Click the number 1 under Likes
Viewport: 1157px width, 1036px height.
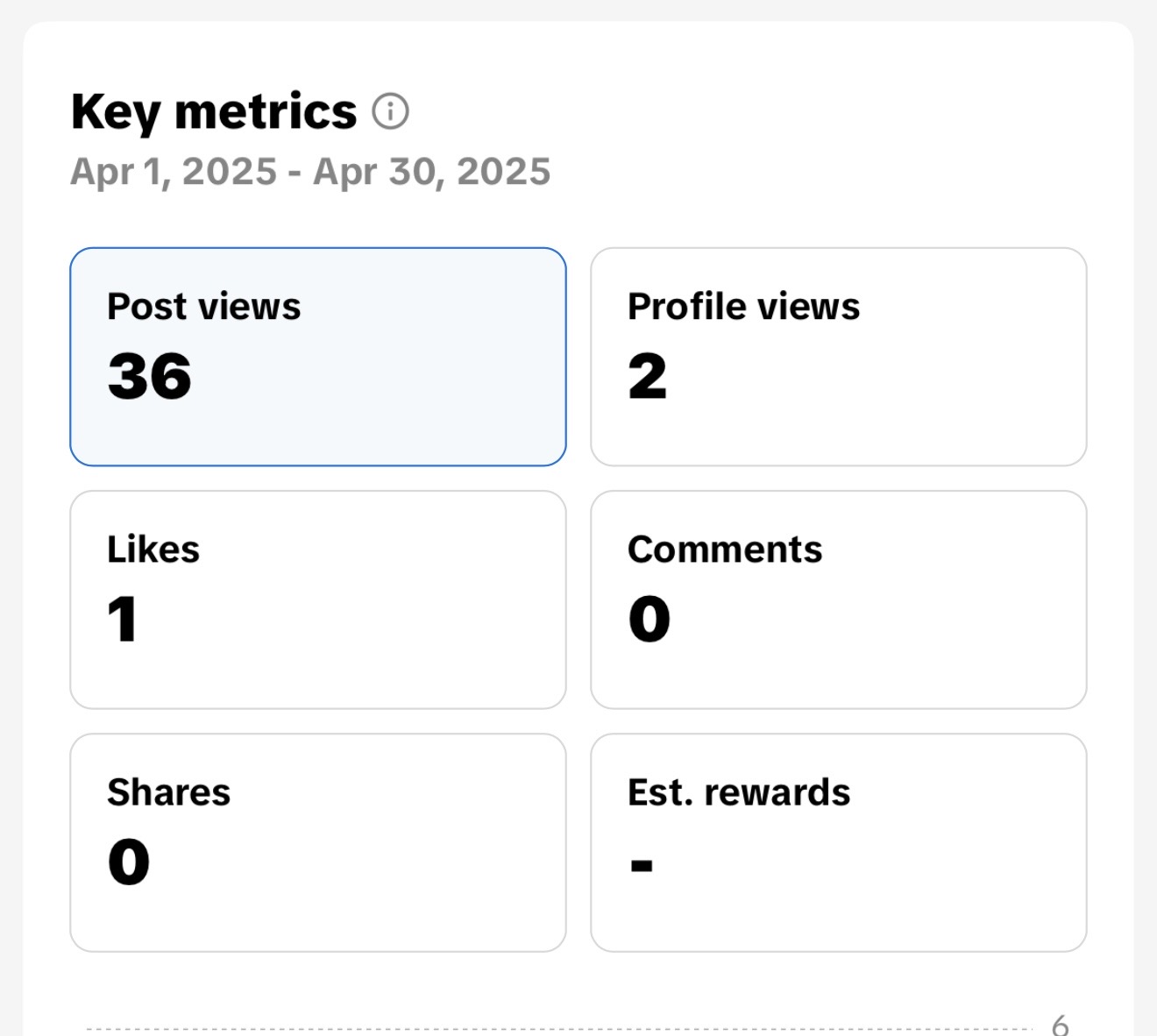click(123, 620)
